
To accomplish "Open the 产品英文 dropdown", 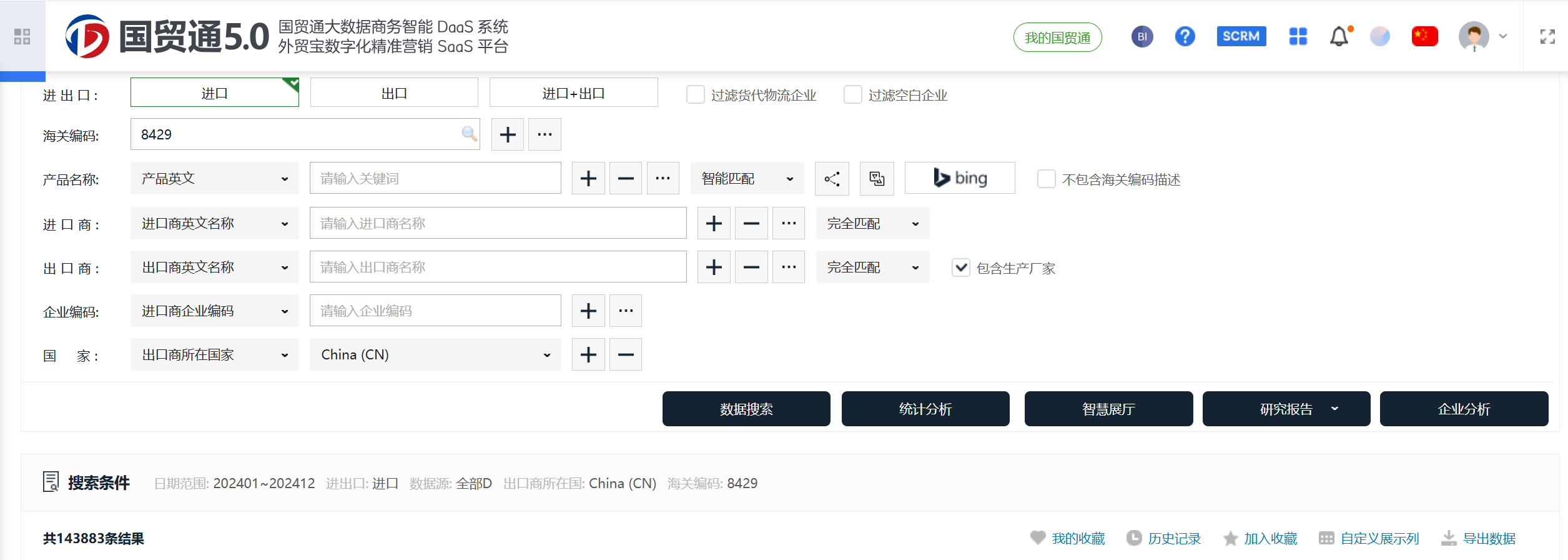I will [214, 179].
